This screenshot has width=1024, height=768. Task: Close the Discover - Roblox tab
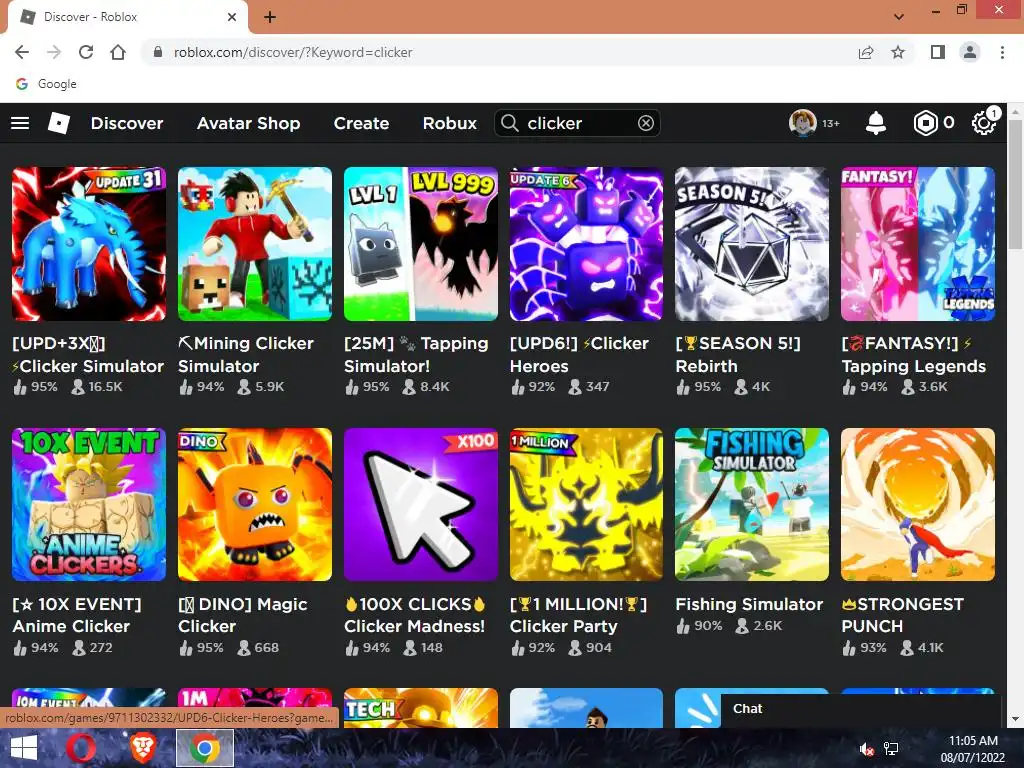(232, 17)
